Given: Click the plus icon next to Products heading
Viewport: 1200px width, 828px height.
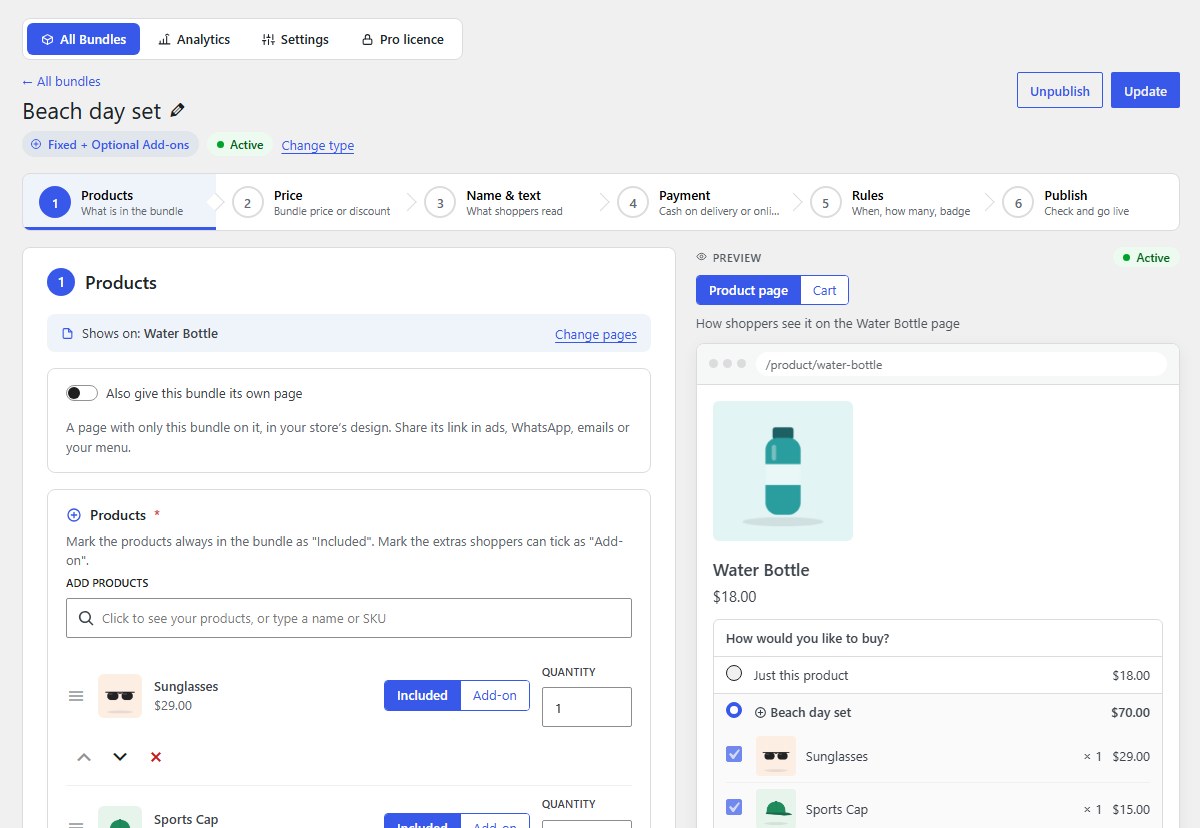Looking at the screenshot, I should pyautogui.click(x=73, y=515).
